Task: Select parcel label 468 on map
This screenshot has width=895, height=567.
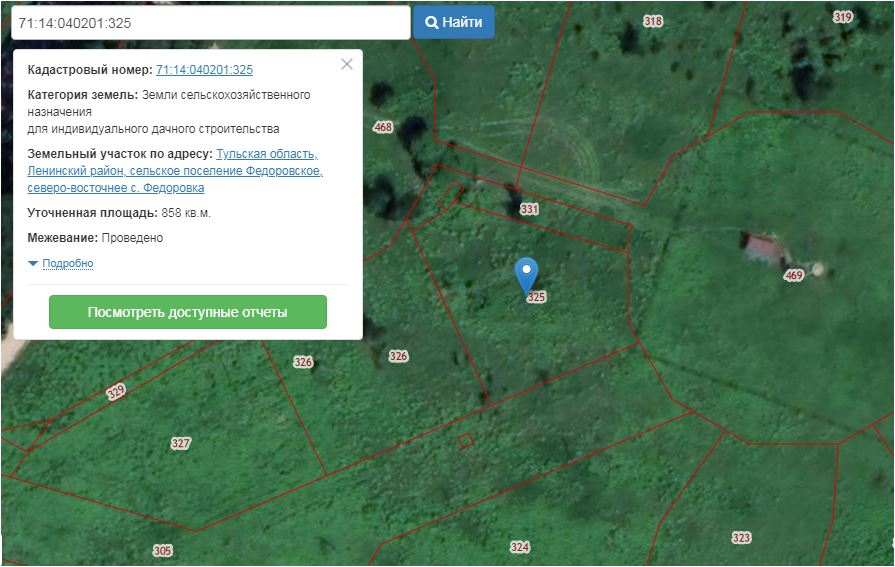Action: [x=383, y=127]
